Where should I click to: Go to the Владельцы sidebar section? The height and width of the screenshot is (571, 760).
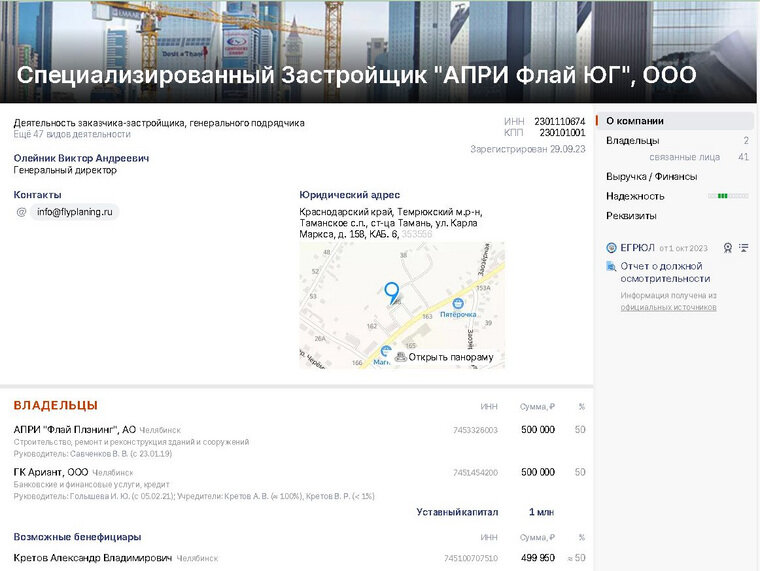(x=633, y=141)
